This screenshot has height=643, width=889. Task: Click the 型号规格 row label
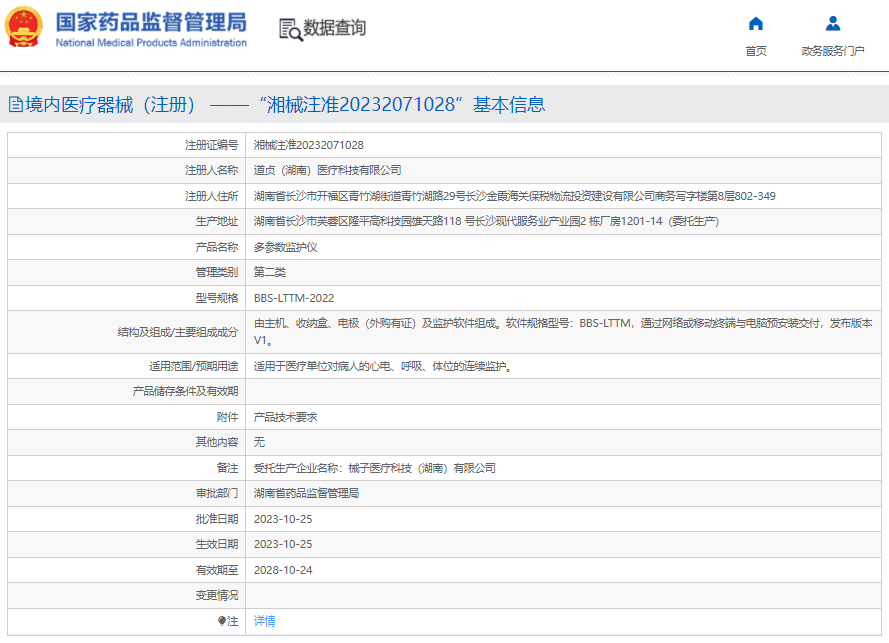[x=217, y=298]
